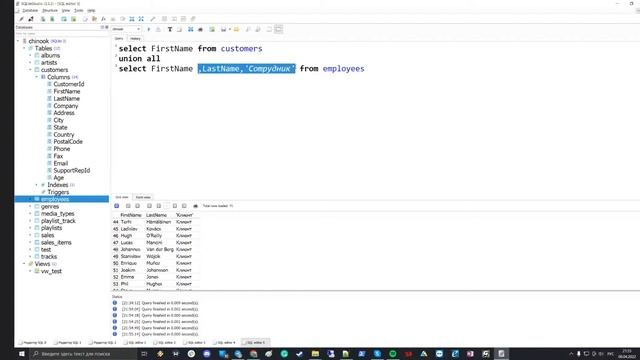The image size is (640, 360).
Task: Open the Tools menu
Action: click(x=79, y=10)
